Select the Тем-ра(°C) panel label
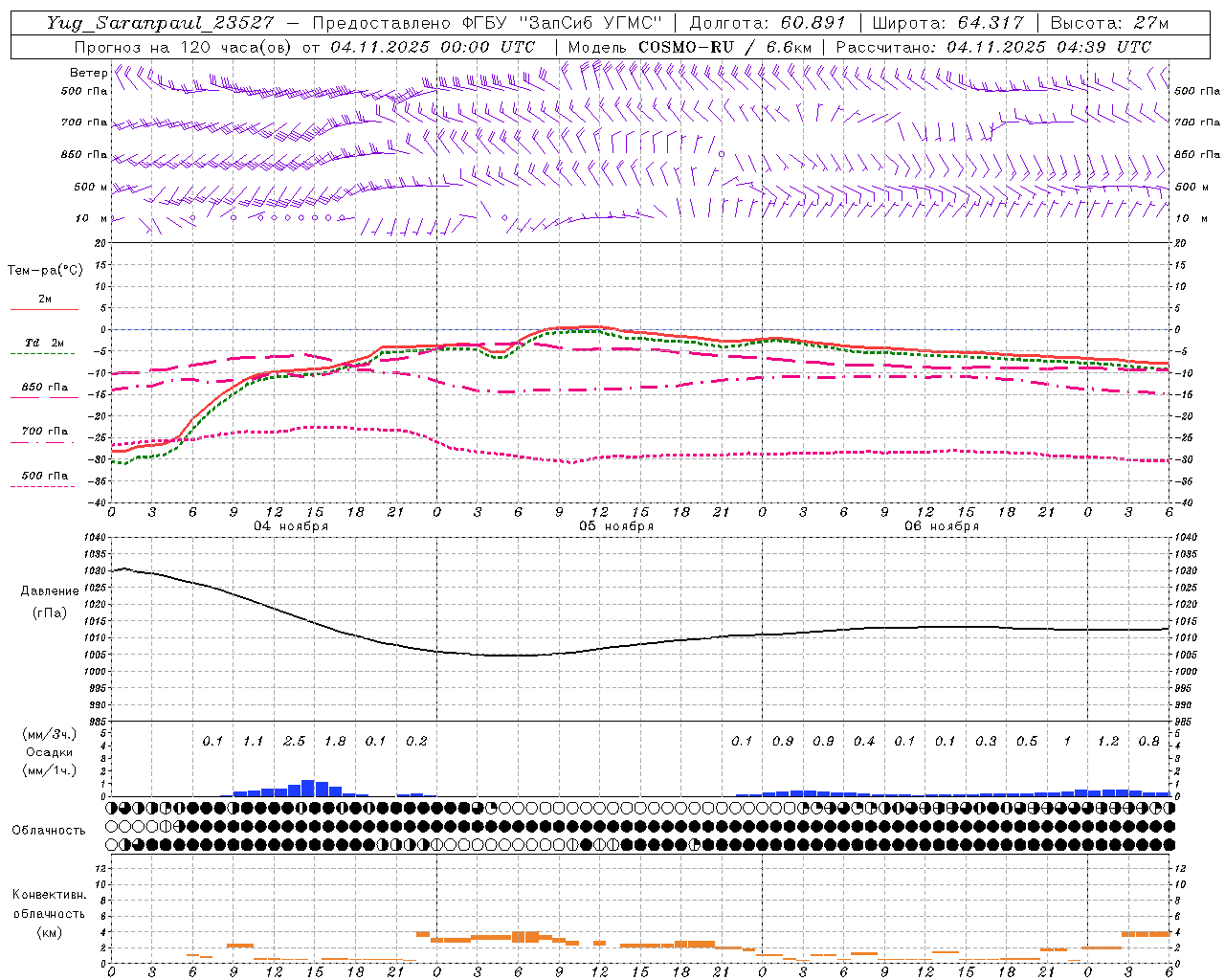The width and height of the screenshot is (1225, 980). click(x=45, y=271)
